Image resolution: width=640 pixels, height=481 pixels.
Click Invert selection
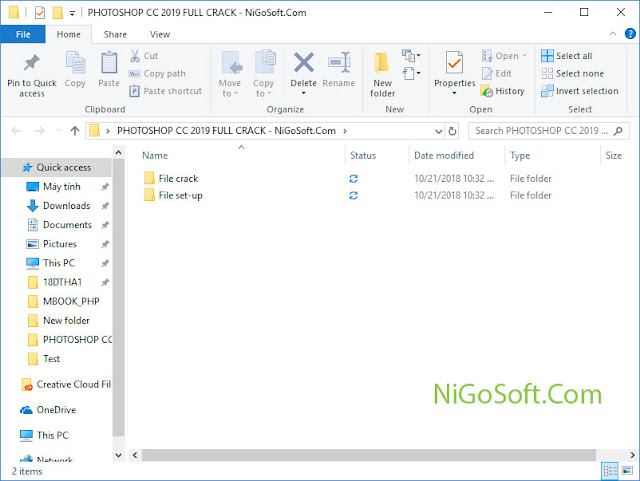click(580, 91)
